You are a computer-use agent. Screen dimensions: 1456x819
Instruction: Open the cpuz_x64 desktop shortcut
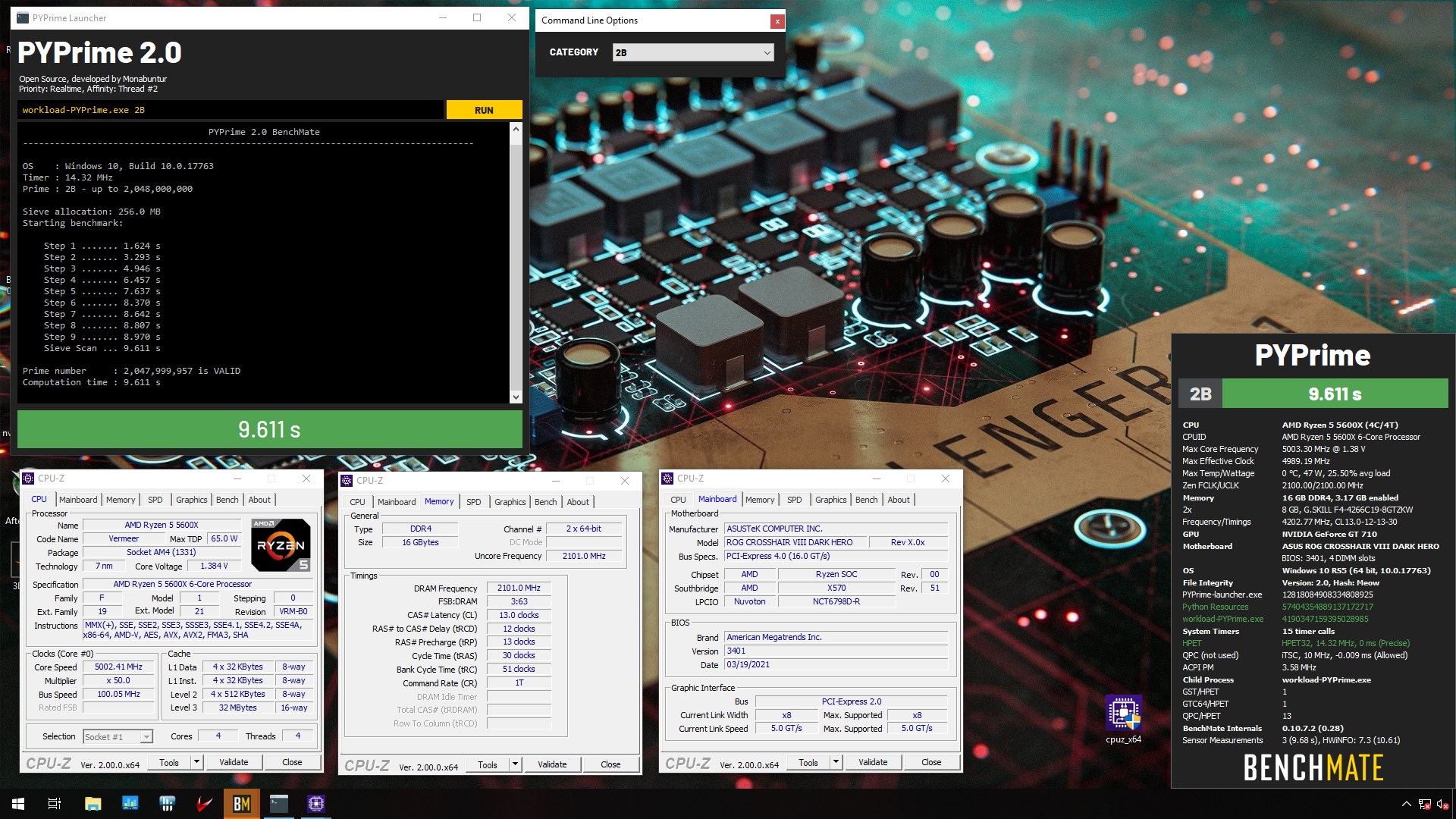click(1123, 719)
